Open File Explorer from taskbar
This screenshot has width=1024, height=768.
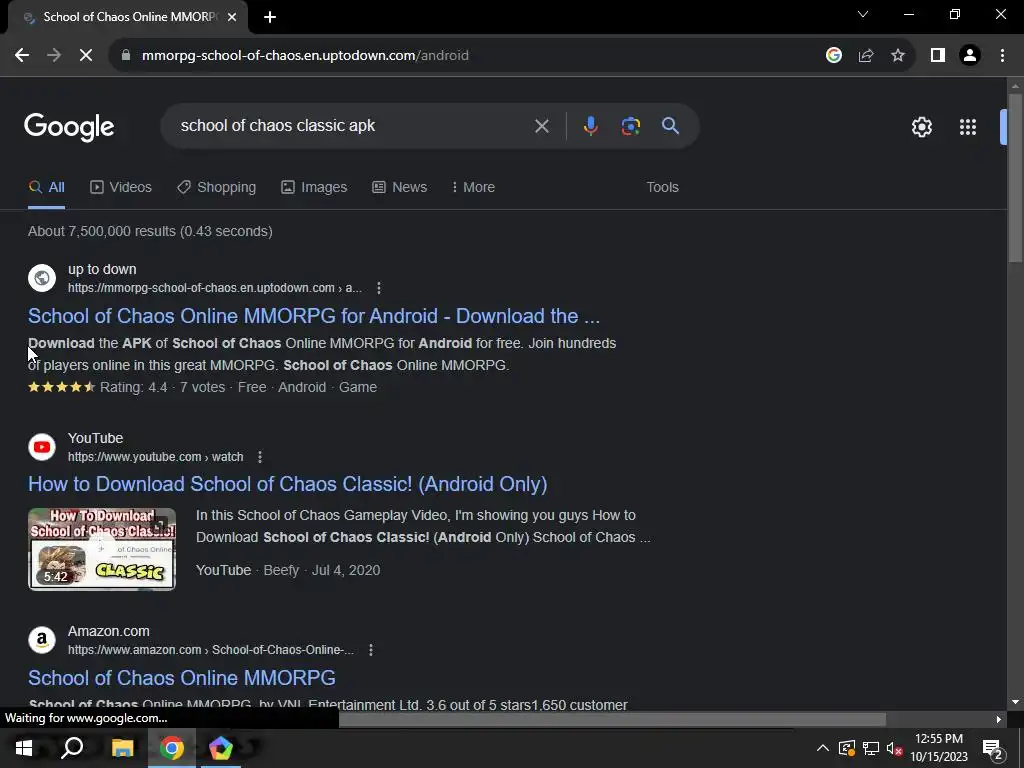[122, 748]
